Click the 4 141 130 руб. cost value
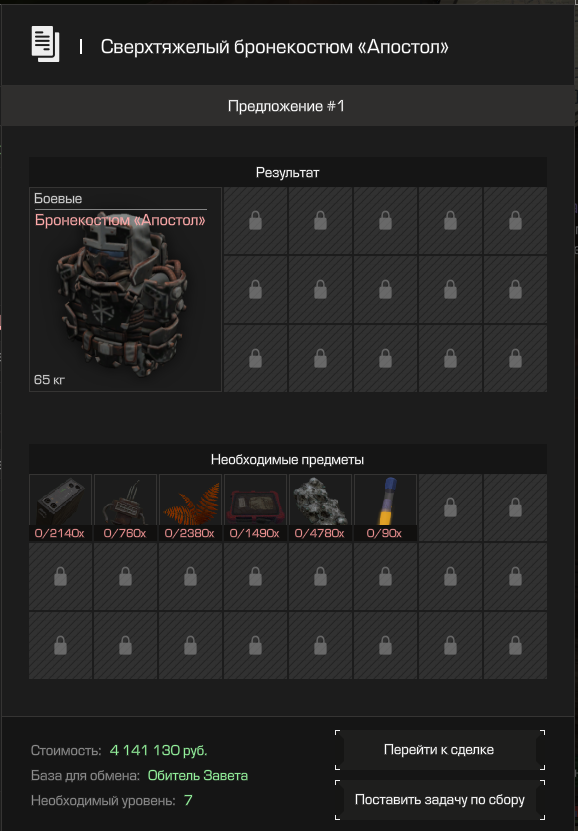 point(158,750)
